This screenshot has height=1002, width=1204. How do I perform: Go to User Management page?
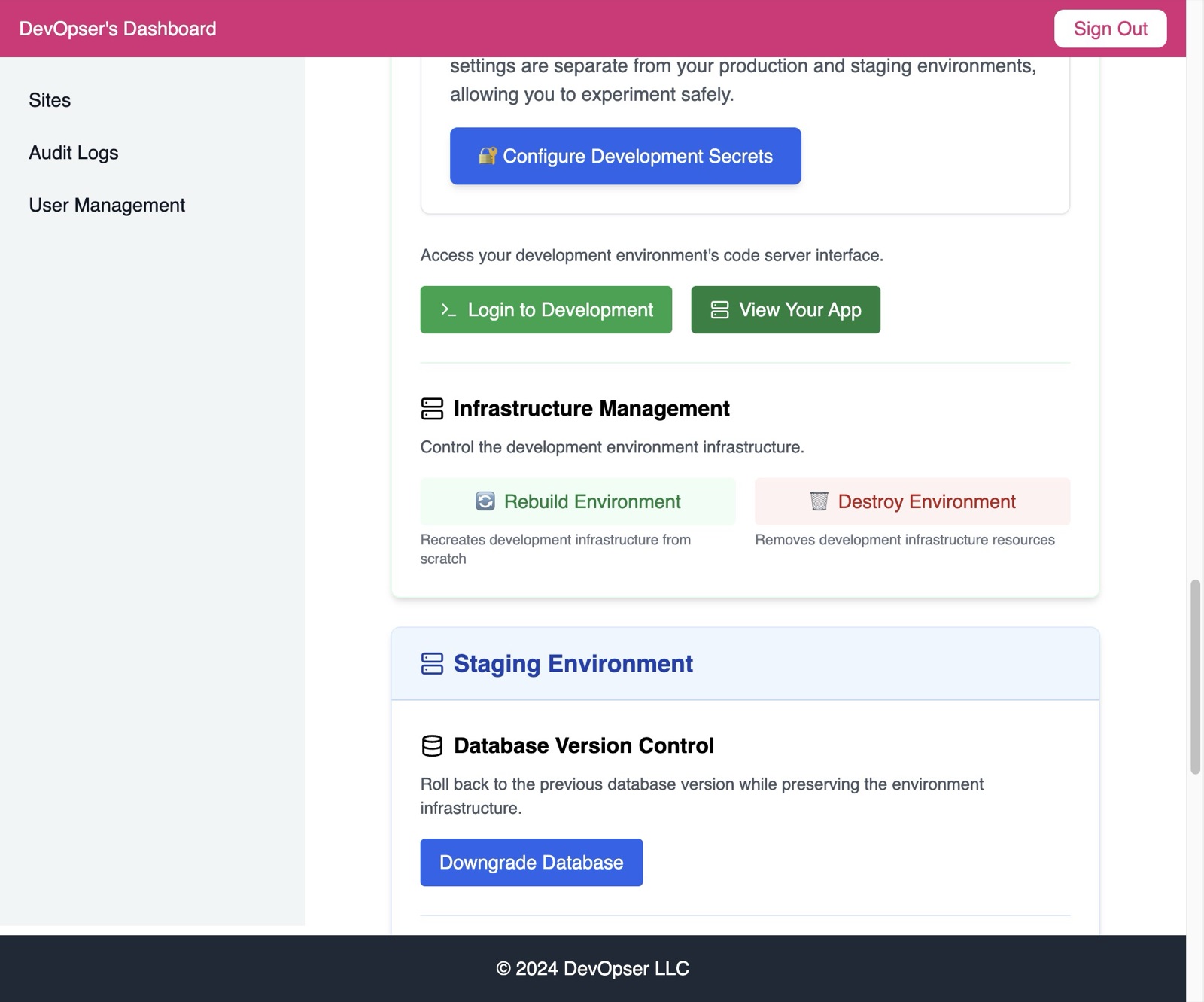(107, 205)
